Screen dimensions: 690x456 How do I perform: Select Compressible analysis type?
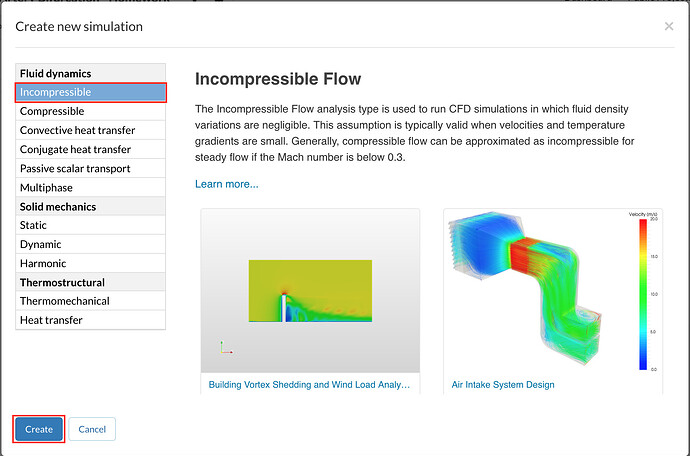click(x=90, y=111)
